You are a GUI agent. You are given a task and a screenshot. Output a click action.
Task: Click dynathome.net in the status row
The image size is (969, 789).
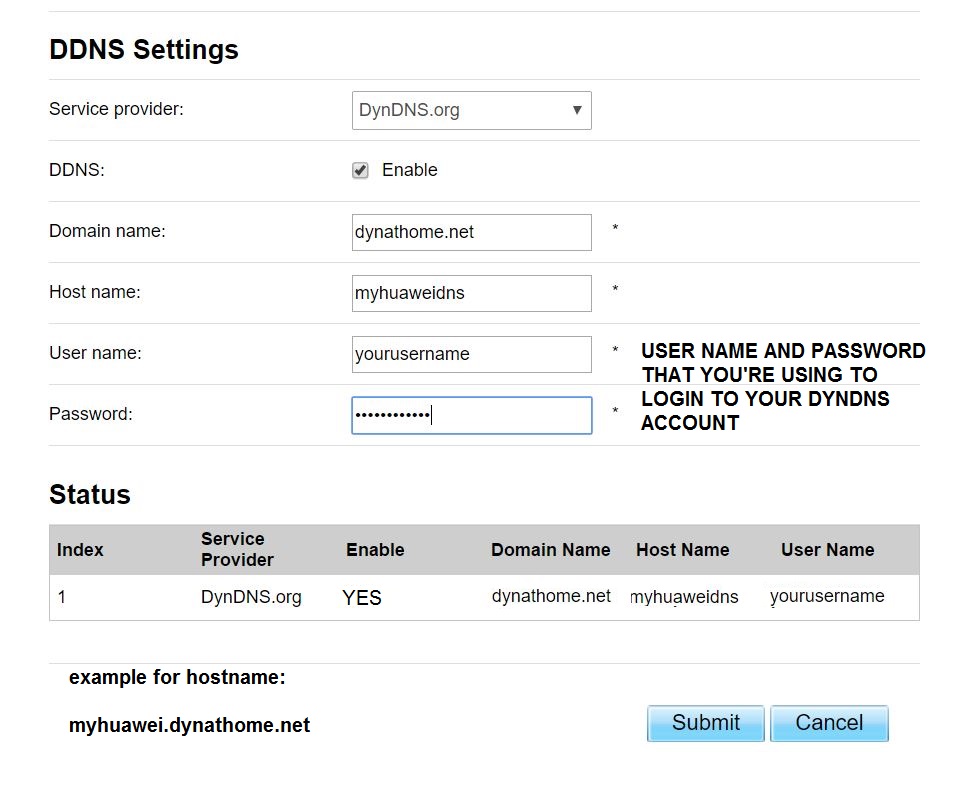(551, 596)
